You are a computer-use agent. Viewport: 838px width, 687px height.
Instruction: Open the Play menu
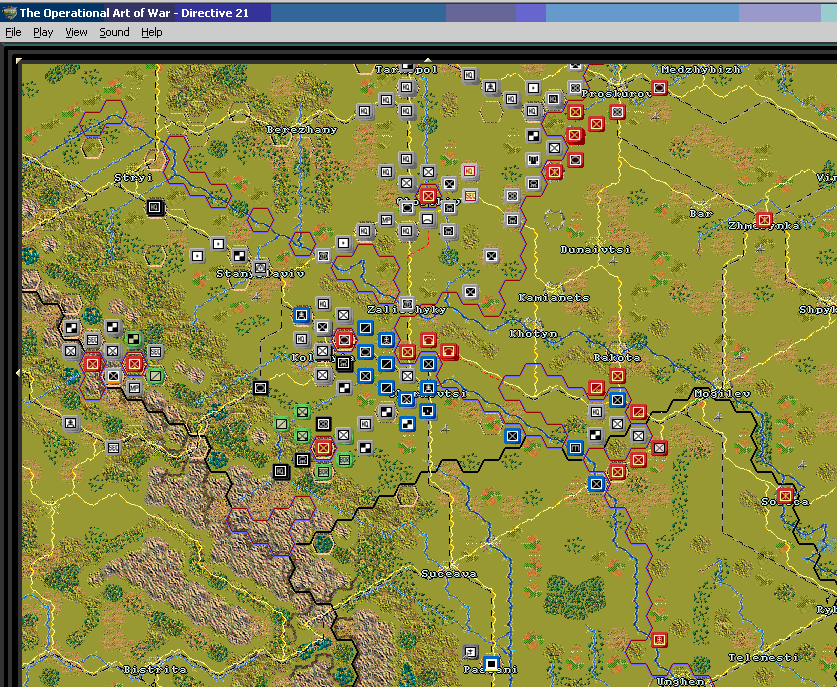(43, 32)
